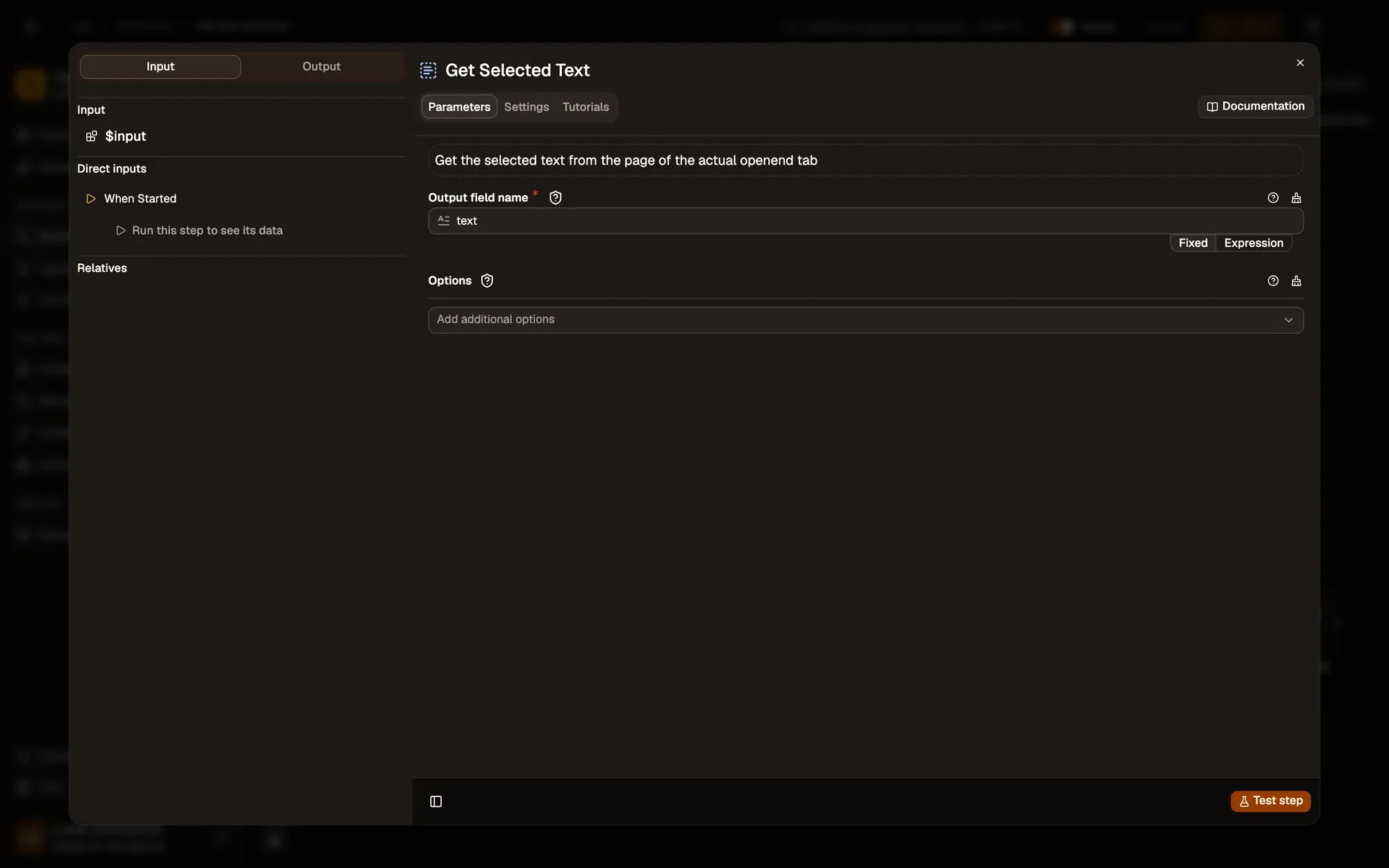Click Run this step to see its data
This screenshot has height=868, width=1389.
[207, 231]
